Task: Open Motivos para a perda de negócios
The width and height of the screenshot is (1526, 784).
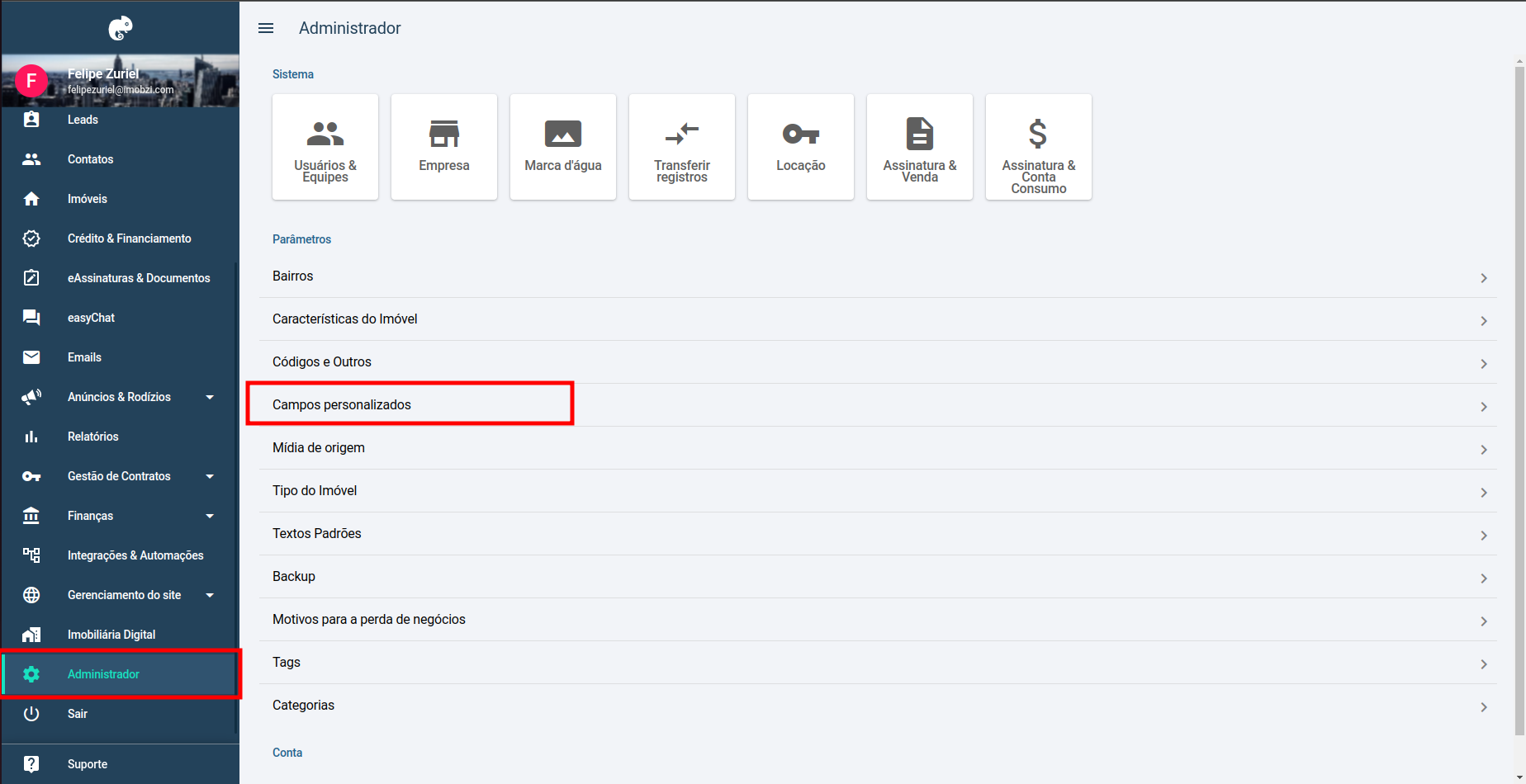Action: click(x=878, y=620)
